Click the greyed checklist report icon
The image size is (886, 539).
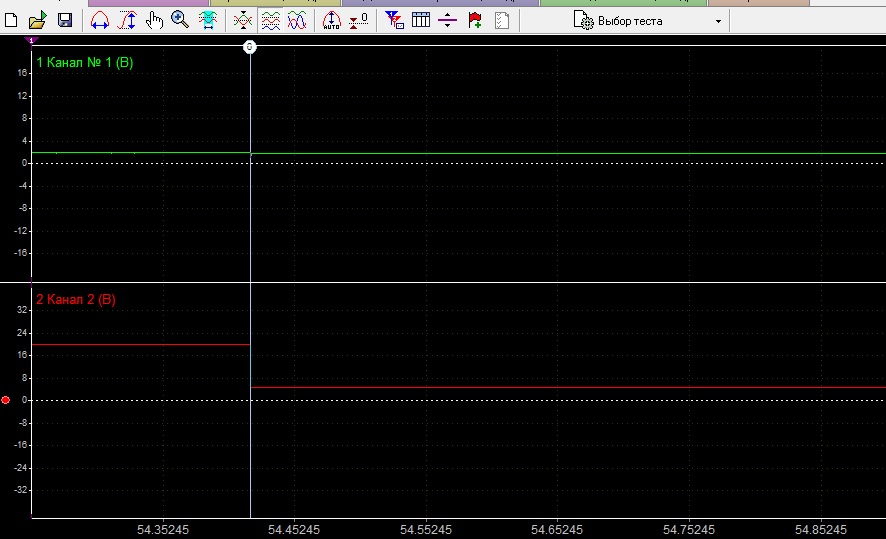(502, 21)
